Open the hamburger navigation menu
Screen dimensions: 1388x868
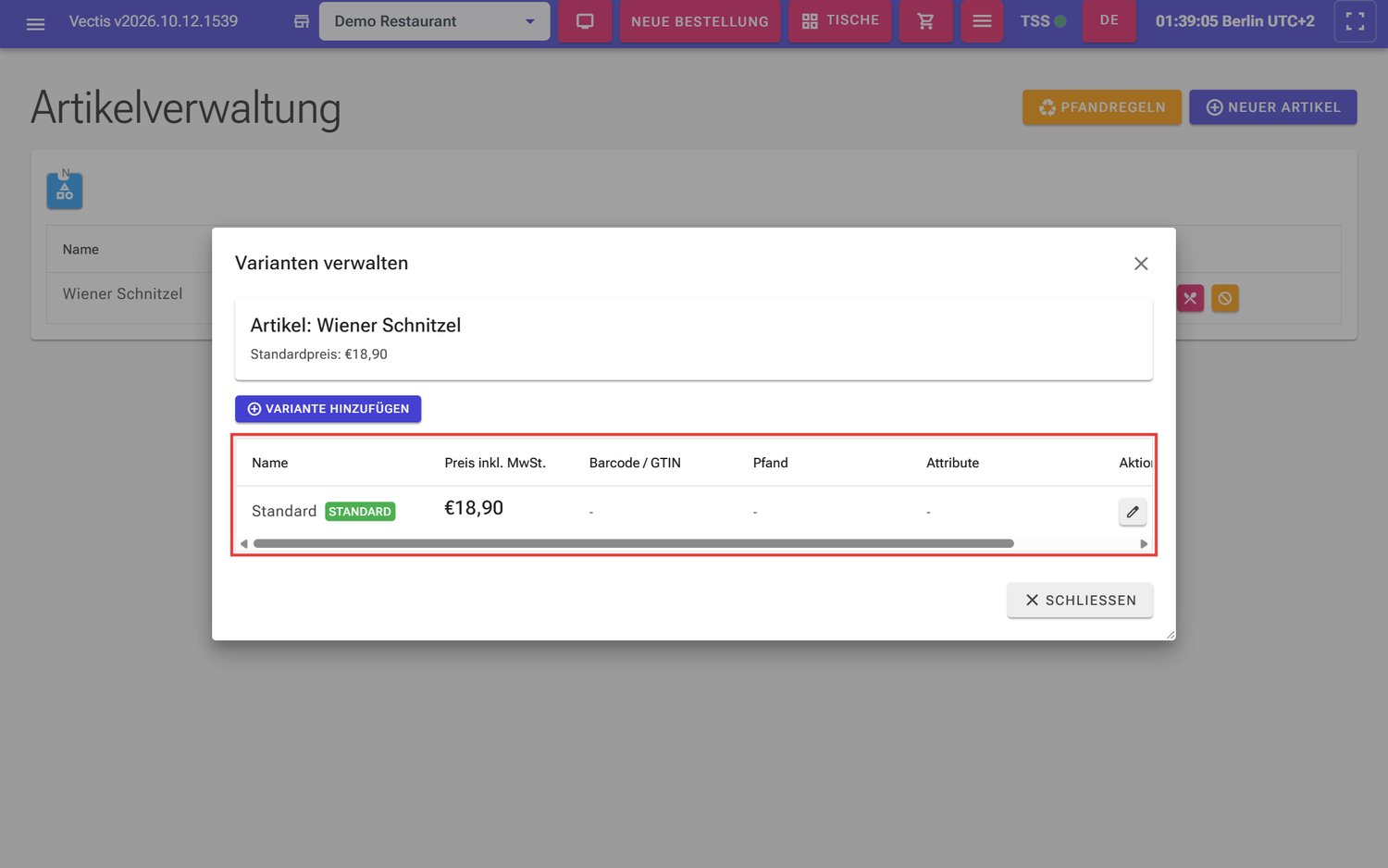tap(35, 24)
